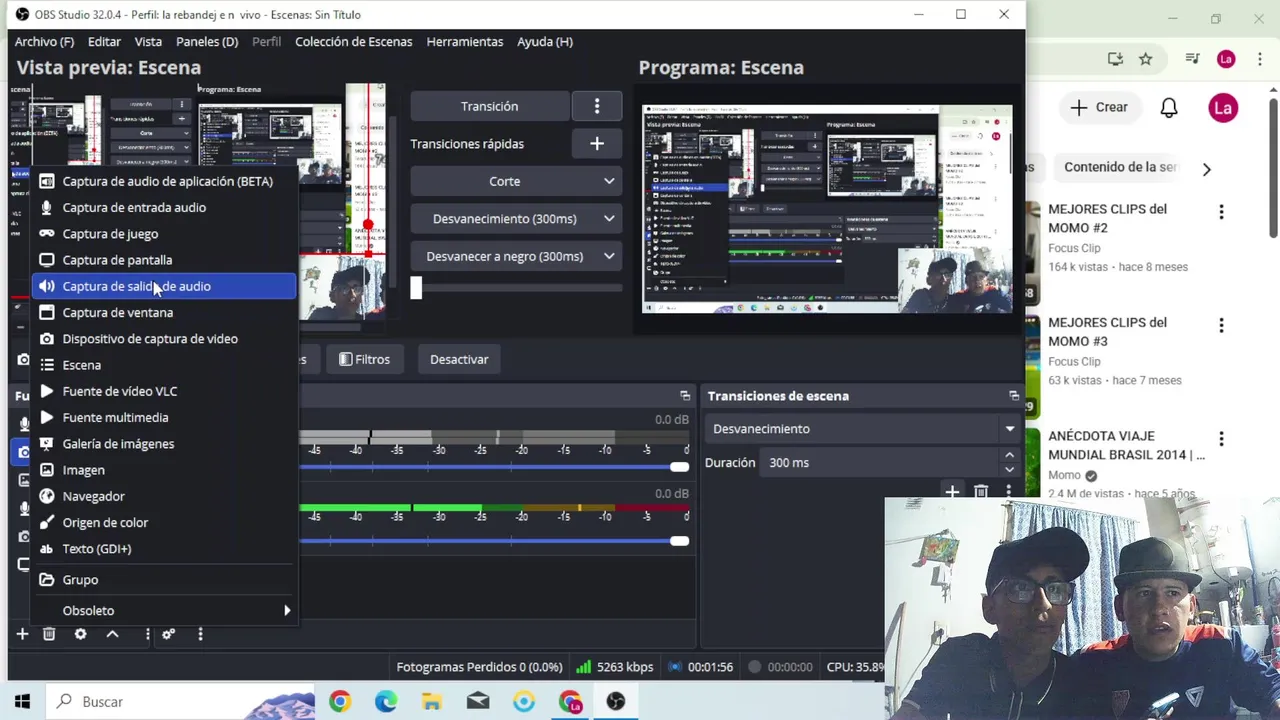This screenshot has width=1280, height=720.
Task: Select Fuente de vídeo VLC
Action: pyautogui.click(x=164, y=391)
